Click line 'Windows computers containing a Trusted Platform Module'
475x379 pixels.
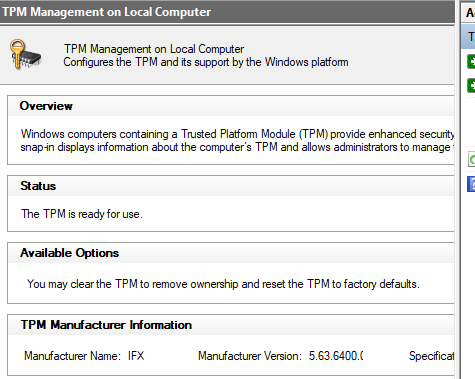pos(237,134)
